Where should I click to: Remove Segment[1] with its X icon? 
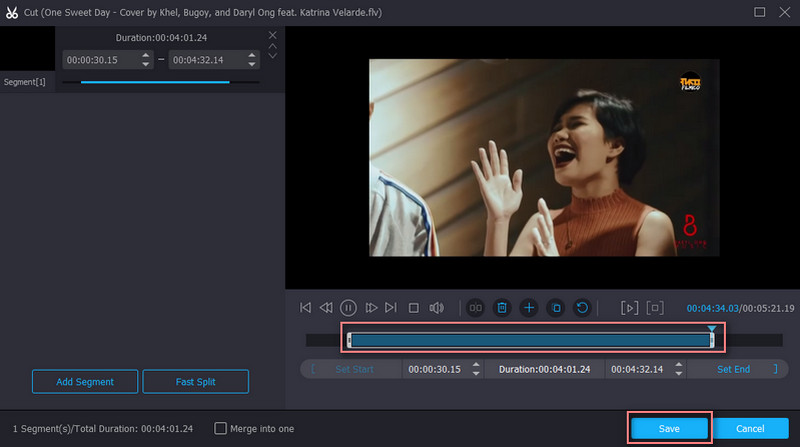273,35
